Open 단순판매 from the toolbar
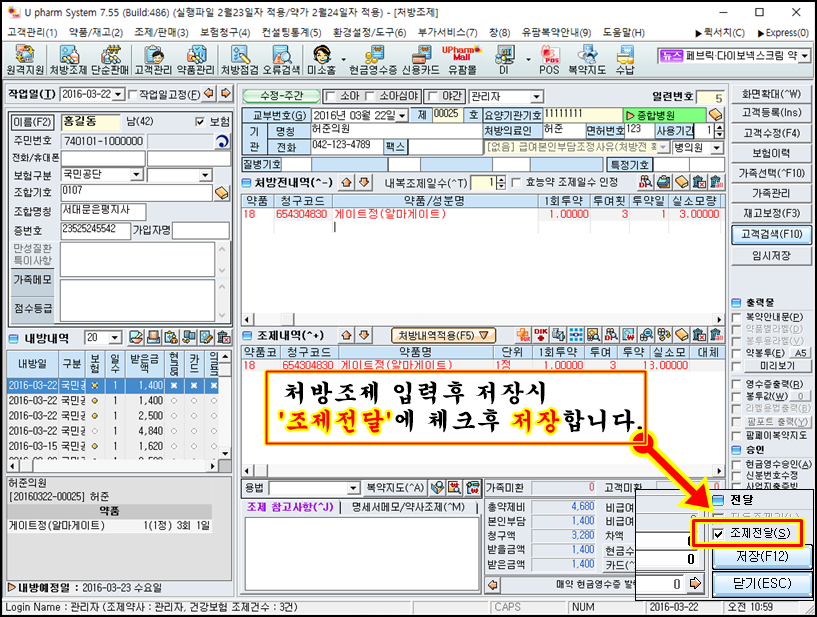The width and height of the screenshot is (817, 617). [109, 60]
